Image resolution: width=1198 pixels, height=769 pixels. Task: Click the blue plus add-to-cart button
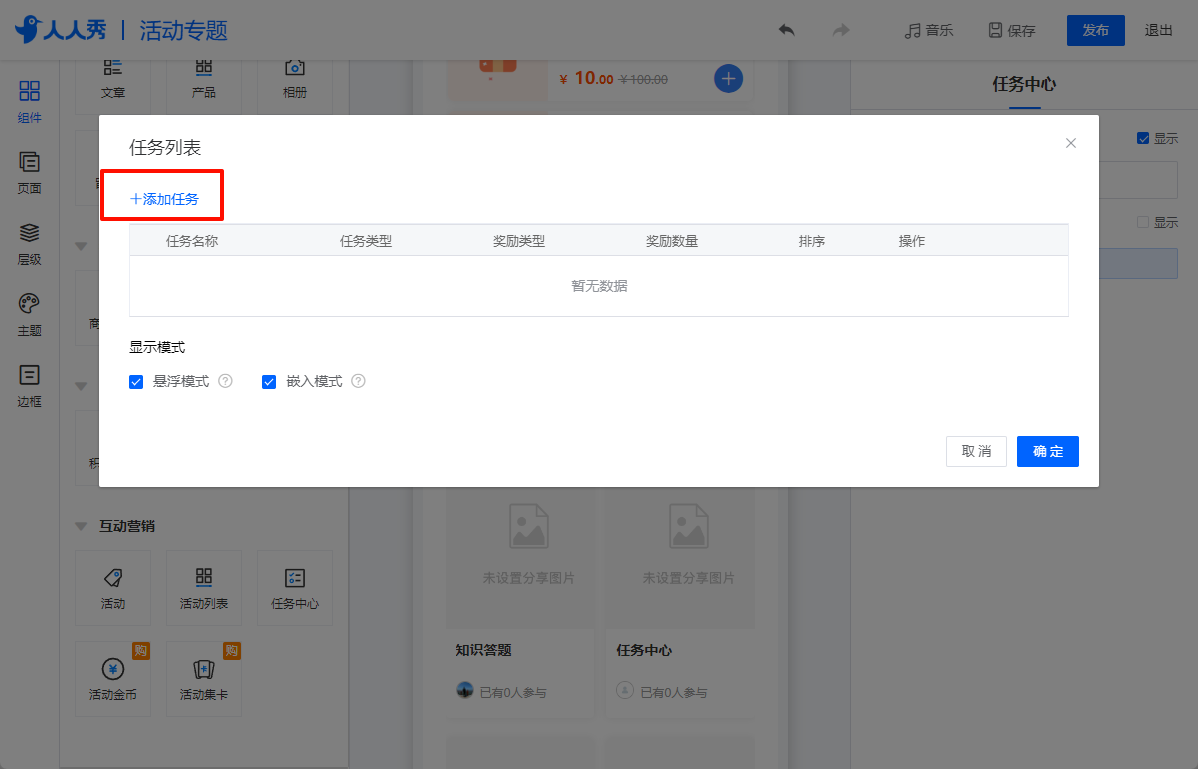point(728,79)
